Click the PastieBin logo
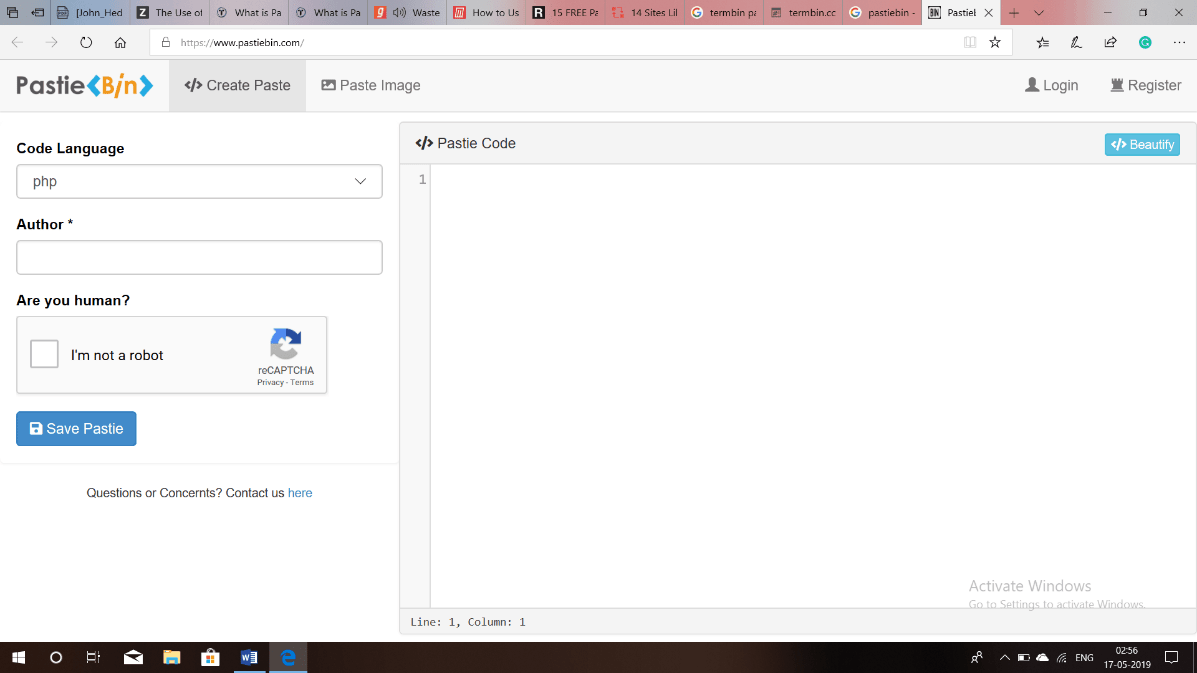The width and height of the screenshot is (1197, 673). click(84, 86)
